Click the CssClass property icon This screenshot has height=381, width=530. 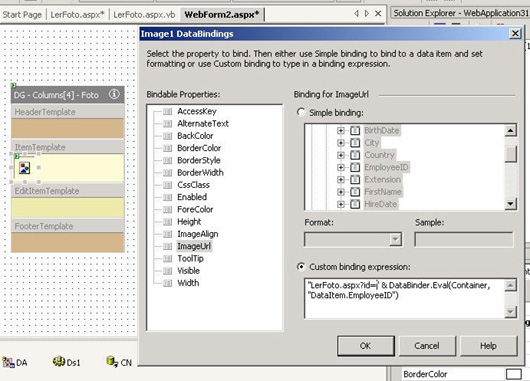click(167, 185)
